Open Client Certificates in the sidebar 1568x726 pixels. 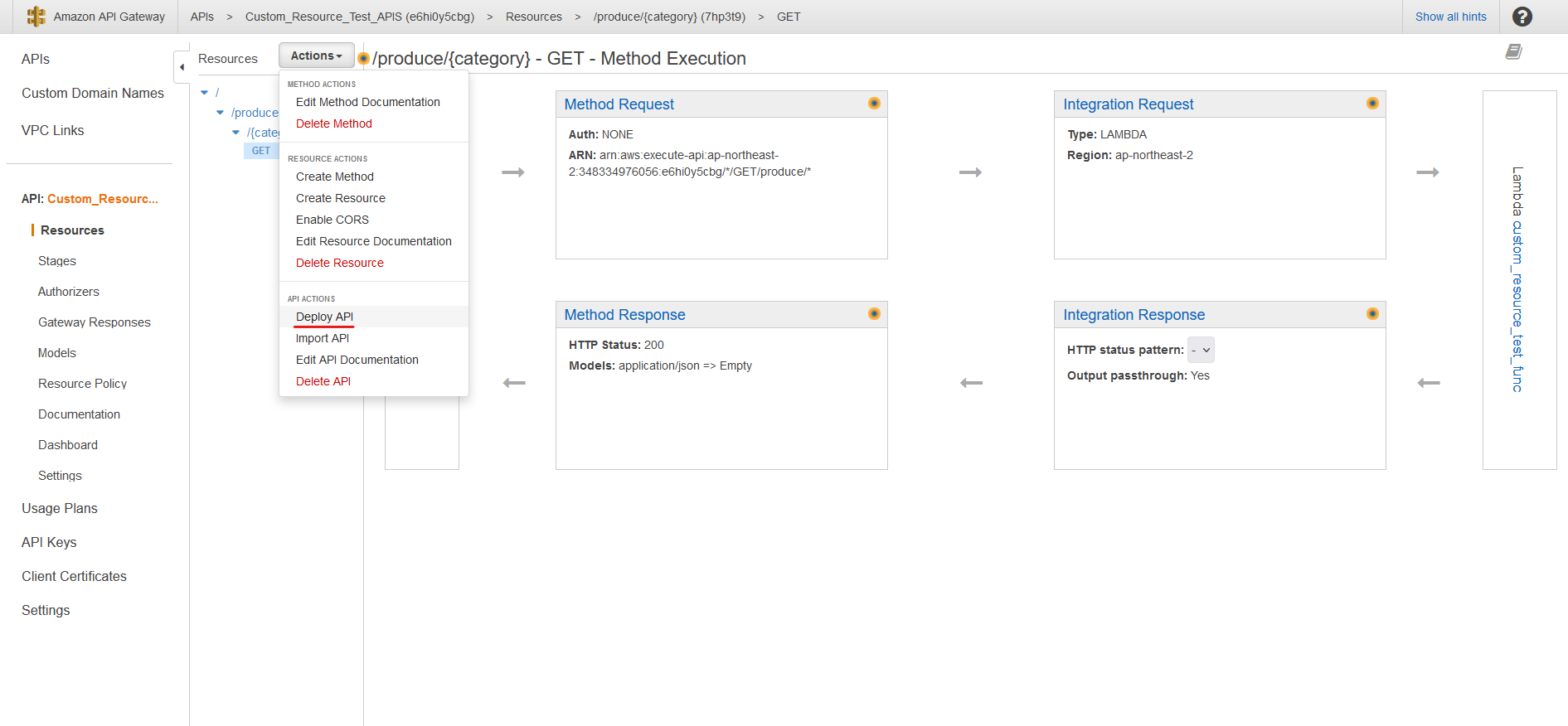pyautogui.click(x=75, y=576)
